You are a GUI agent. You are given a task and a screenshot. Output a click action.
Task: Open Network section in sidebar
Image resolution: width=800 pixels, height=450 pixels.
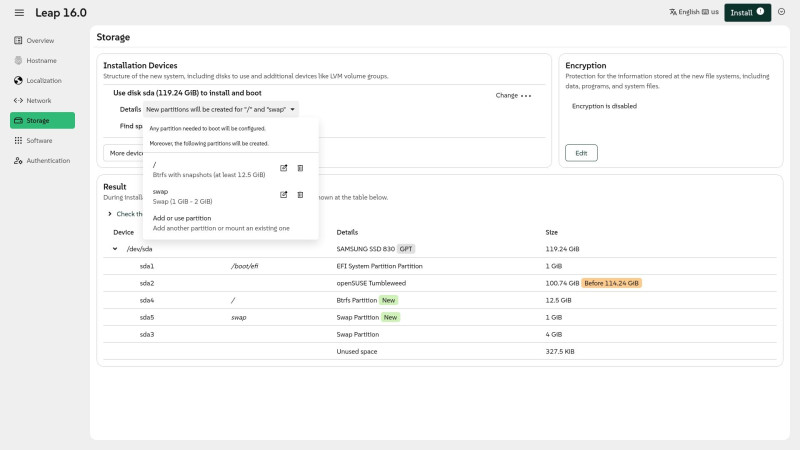tap(39, 100)
